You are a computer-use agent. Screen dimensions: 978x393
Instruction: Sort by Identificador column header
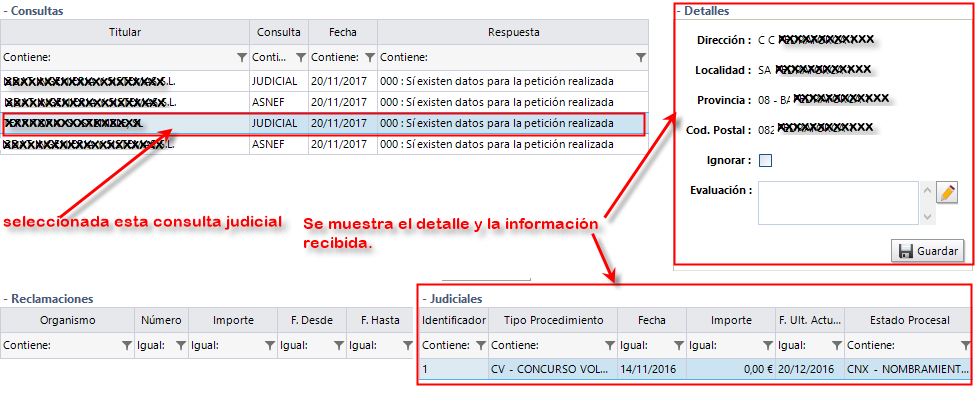[454, 320]
